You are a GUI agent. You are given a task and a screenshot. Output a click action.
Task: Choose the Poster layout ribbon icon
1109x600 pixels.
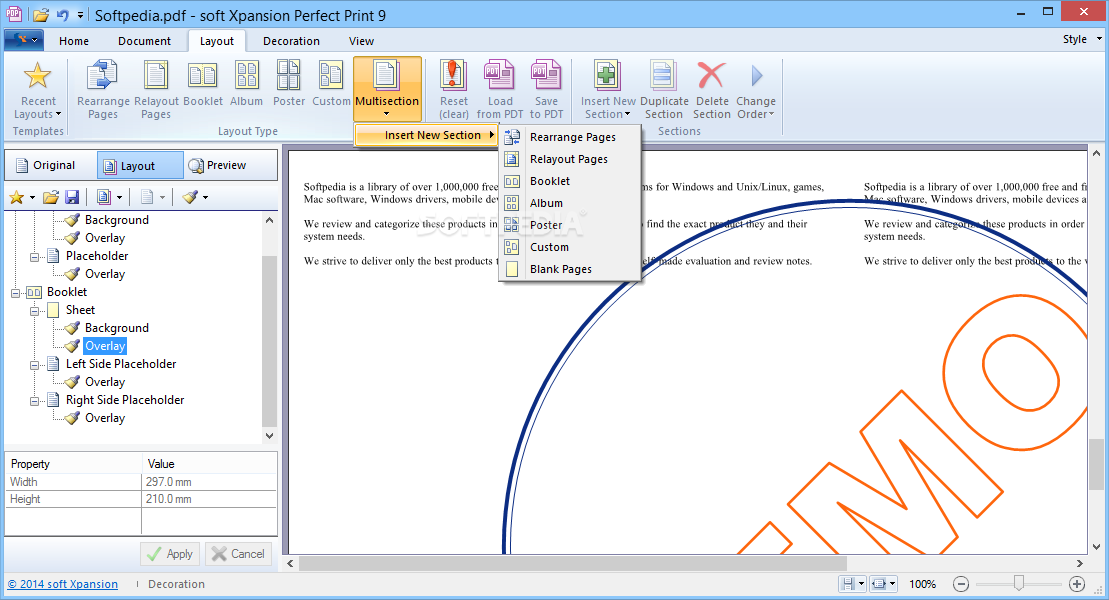(x=289, y=85)
